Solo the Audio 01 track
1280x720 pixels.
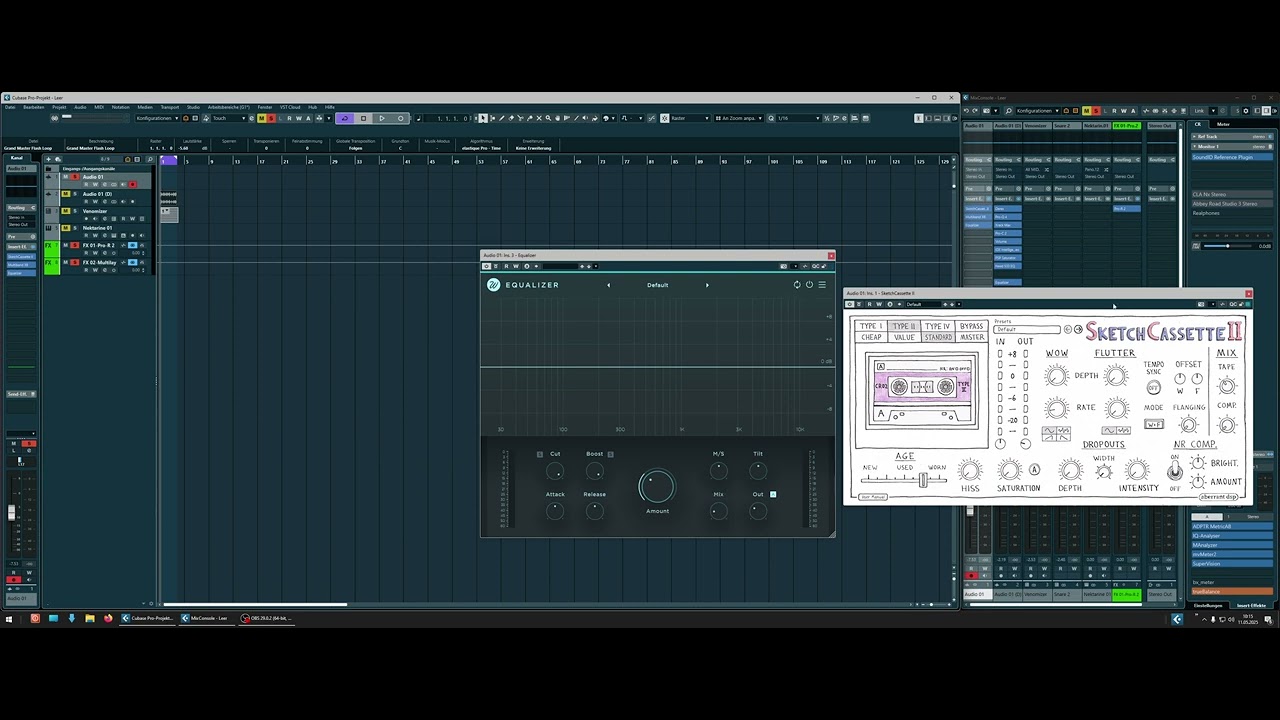(x=74, y=177)
